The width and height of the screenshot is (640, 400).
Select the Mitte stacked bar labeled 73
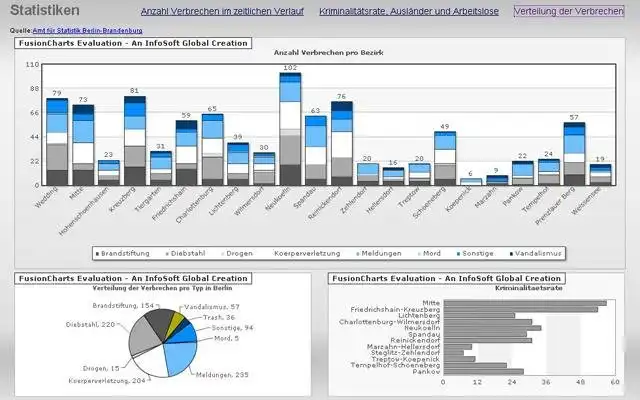(83, 145)
